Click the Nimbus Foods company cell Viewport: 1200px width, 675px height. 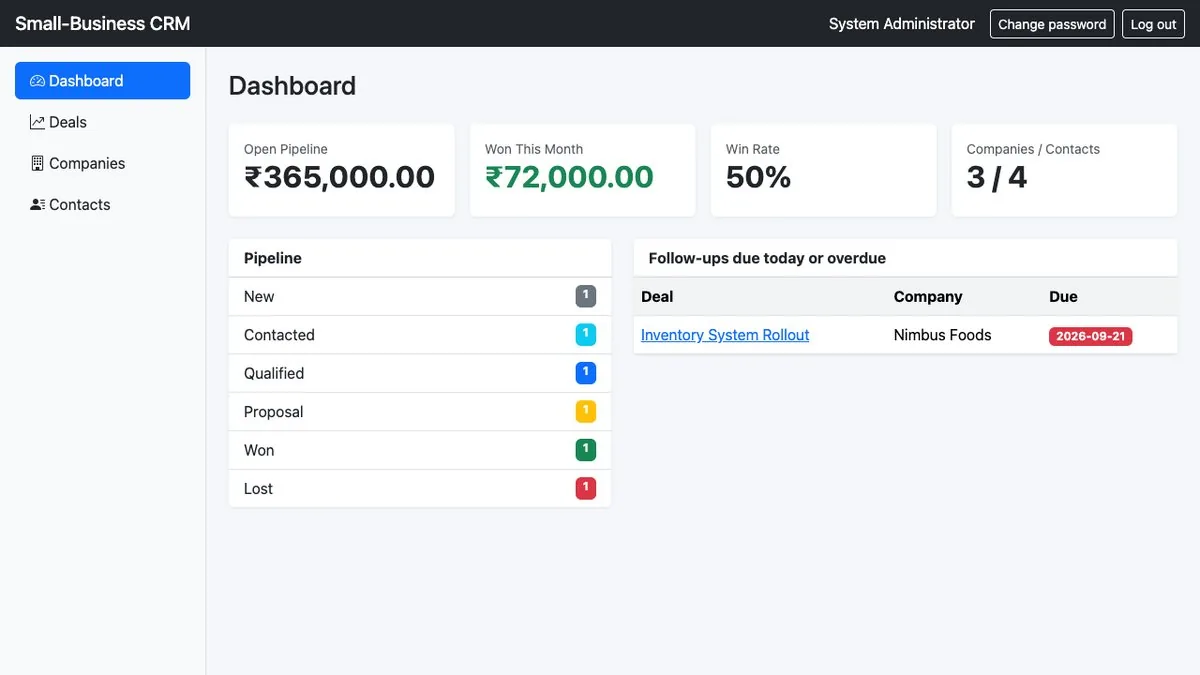click(943, 335)
